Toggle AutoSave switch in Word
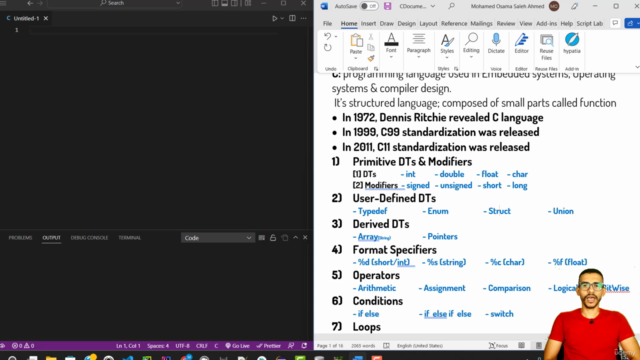Viewport: 640px width, 360px height. pyautogui.click(x=369, y=6)
